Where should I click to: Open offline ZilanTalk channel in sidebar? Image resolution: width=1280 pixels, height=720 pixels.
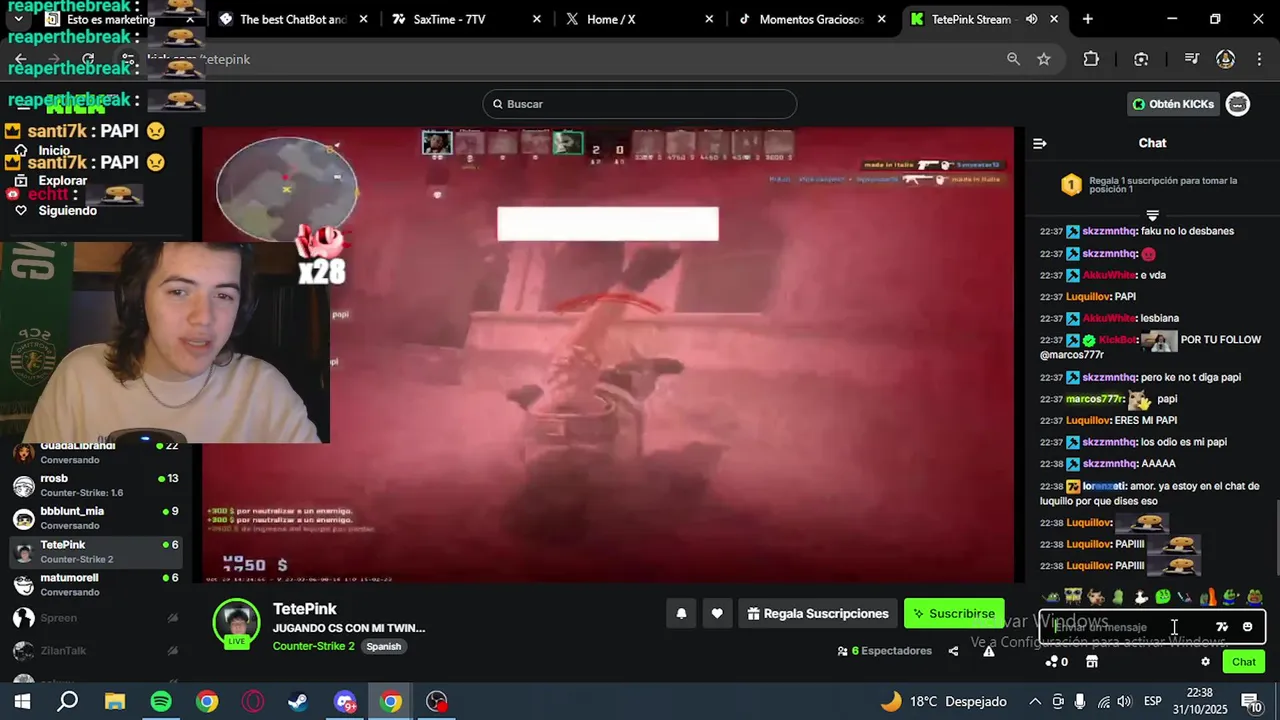click(x=95, y=651)
